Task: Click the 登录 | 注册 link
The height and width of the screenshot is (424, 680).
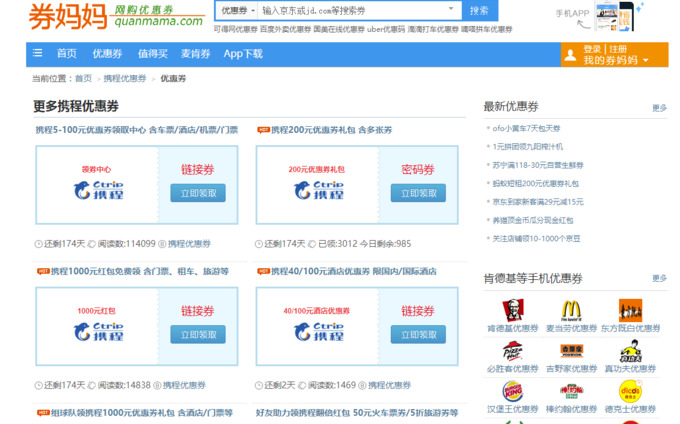Action: [x=605, y=49]
